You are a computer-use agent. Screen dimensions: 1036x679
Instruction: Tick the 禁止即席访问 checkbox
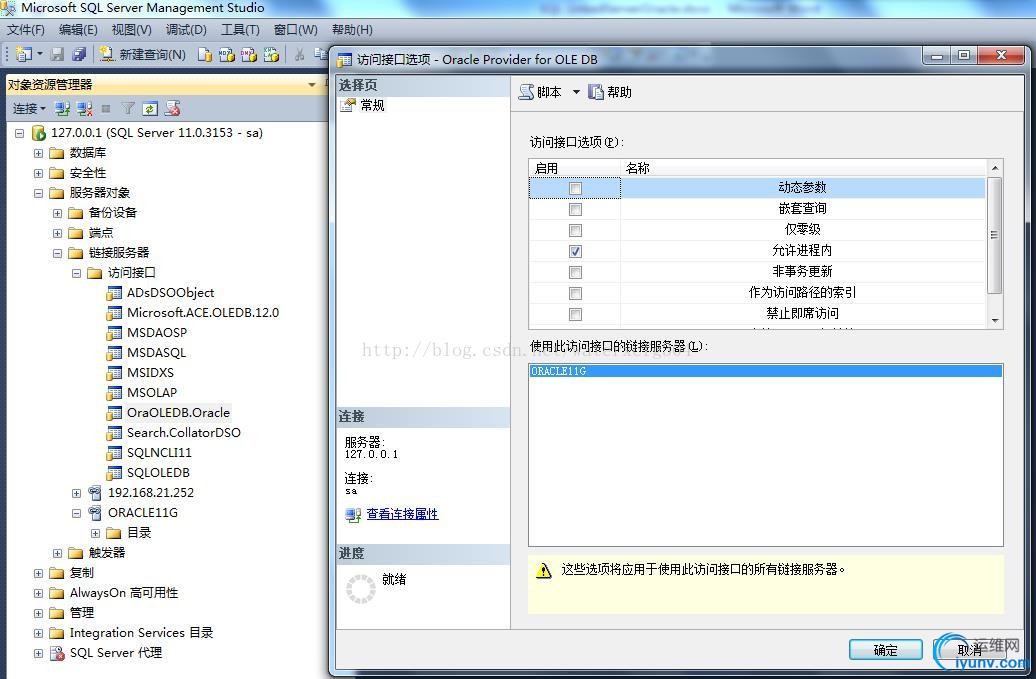[575, 314]
